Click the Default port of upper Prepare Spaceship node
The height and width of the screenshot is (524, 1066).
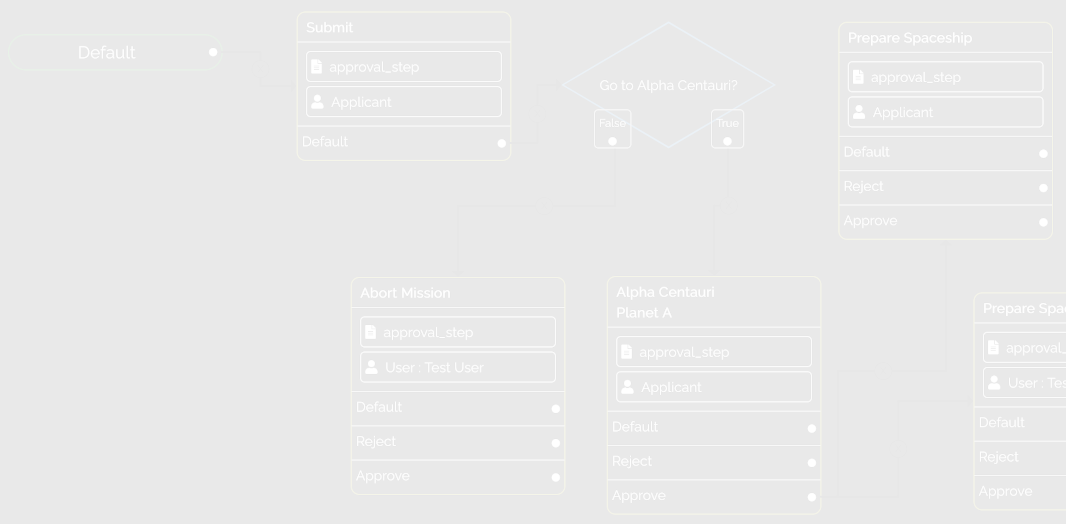pyautogui.click(x=1044, y=154)
